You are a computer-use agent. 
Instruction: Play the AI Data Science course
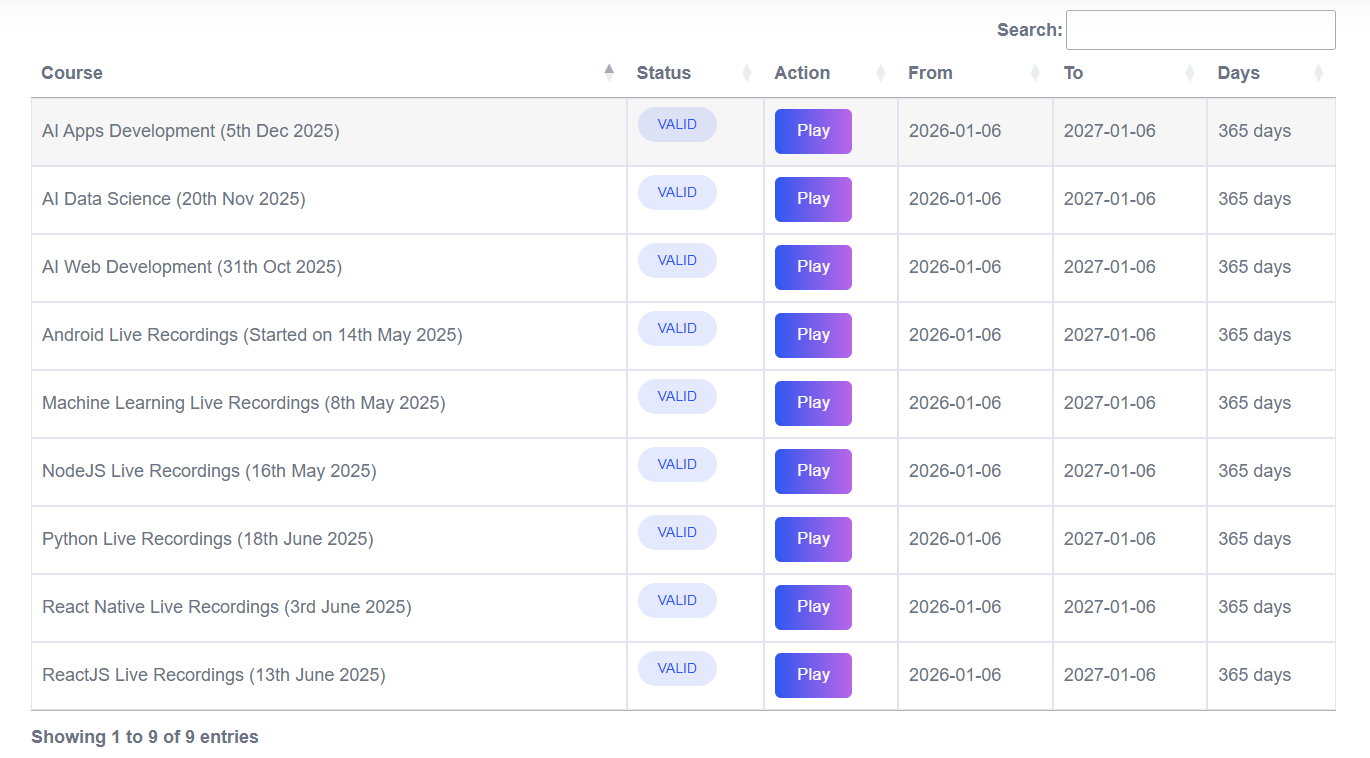813,199
